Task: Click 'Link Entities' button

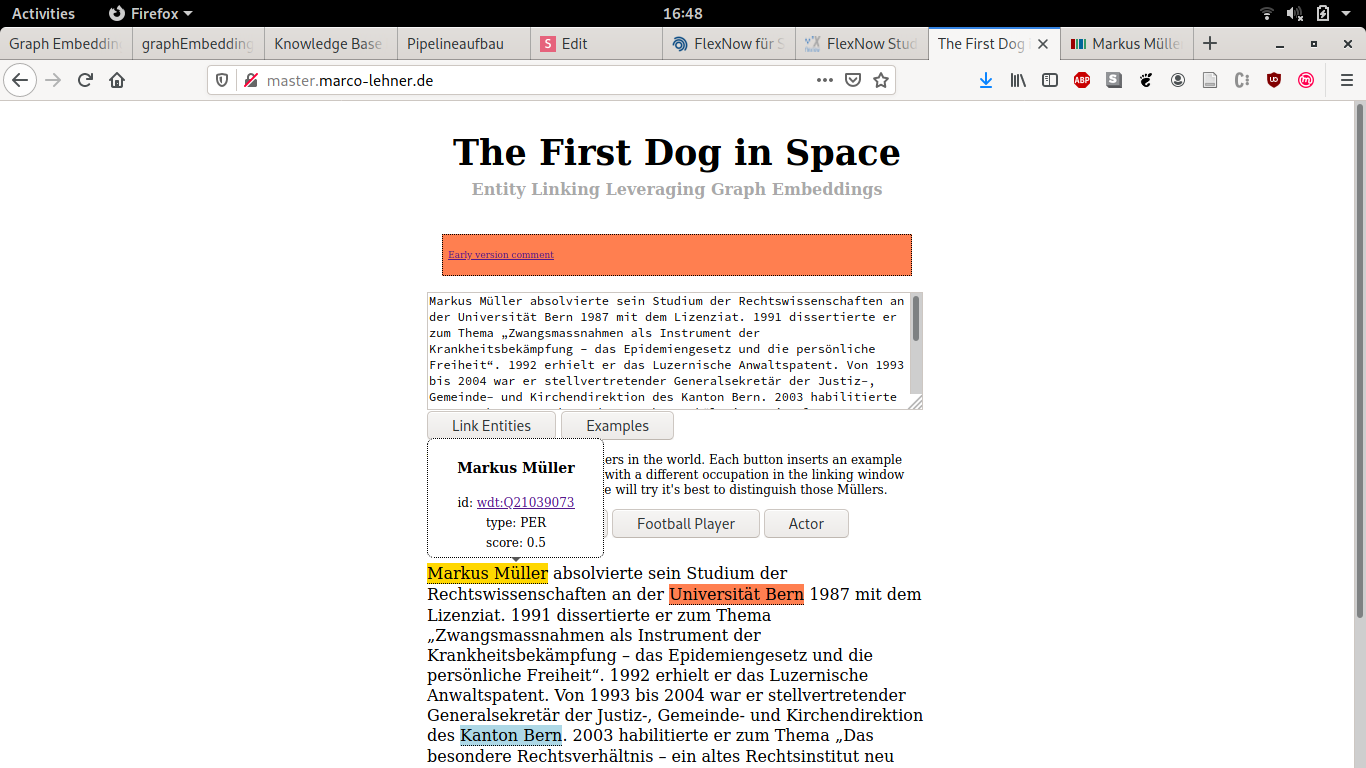Action: pos(491,426)
